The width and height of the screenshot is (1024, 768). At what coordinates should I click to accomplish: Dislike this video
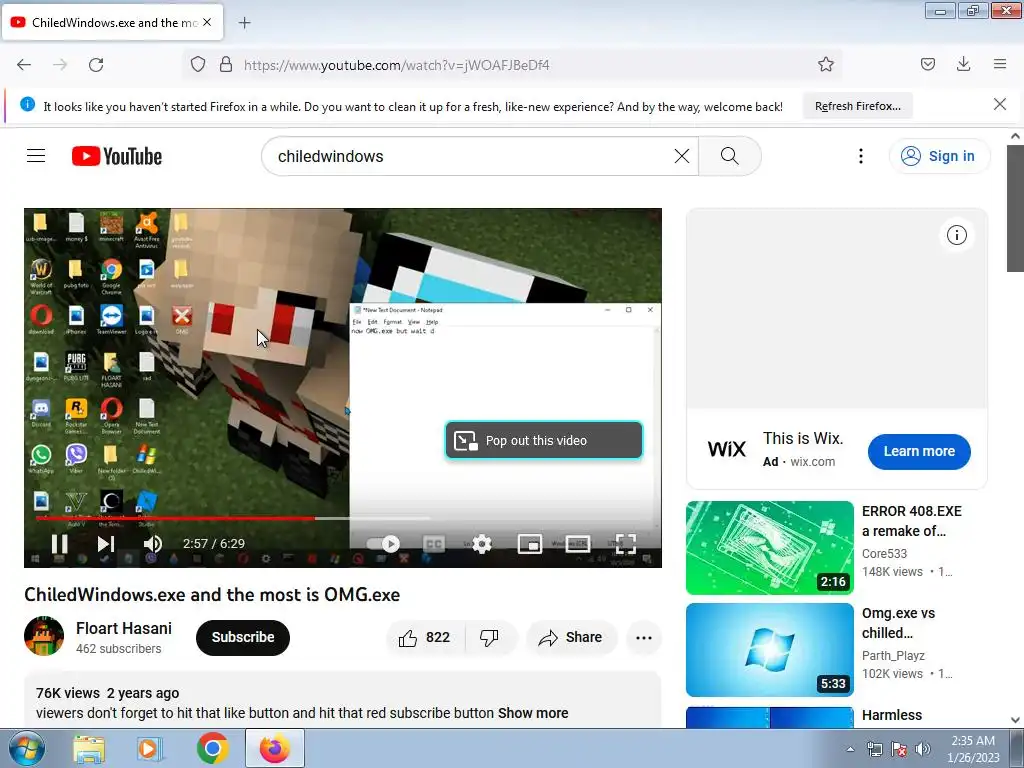click(x=489, y=637)
